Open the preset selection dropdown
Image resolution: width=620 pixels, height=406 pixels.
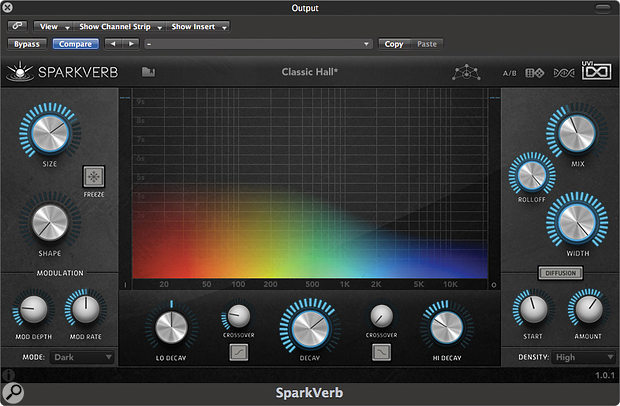258,44
